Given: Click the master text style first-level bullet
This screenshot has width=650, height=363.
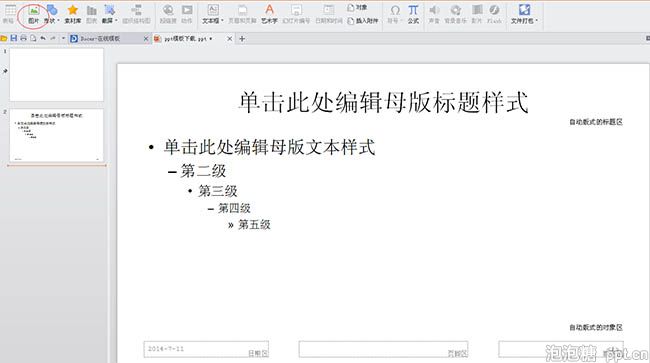Looking at the screenshot, I should tap(269, 148).
